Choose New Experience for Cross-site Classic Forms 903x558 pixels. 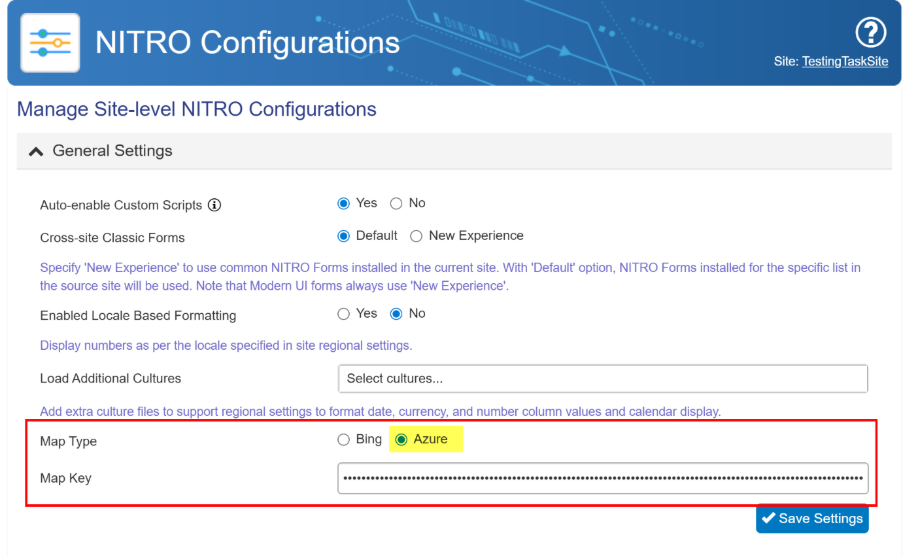416,236
